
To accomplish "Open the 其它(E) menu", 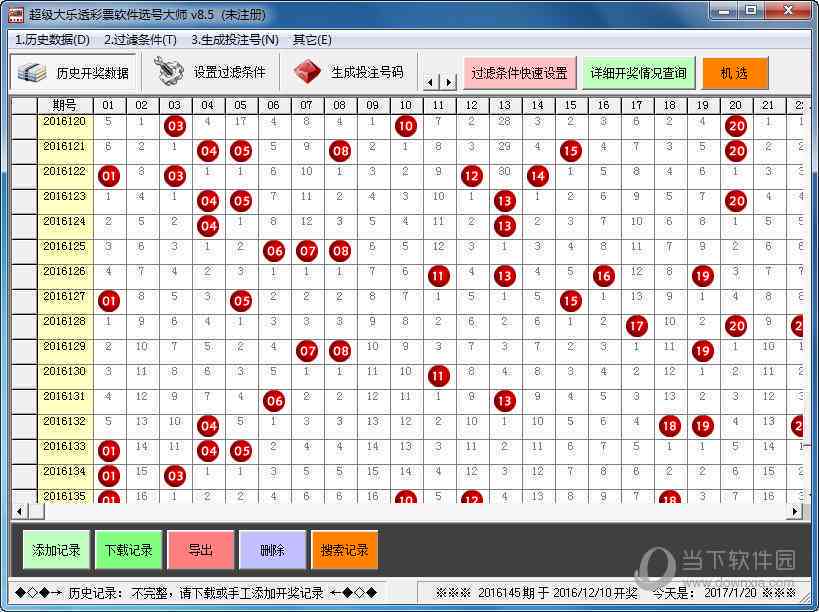I will [x=312, y=40].
